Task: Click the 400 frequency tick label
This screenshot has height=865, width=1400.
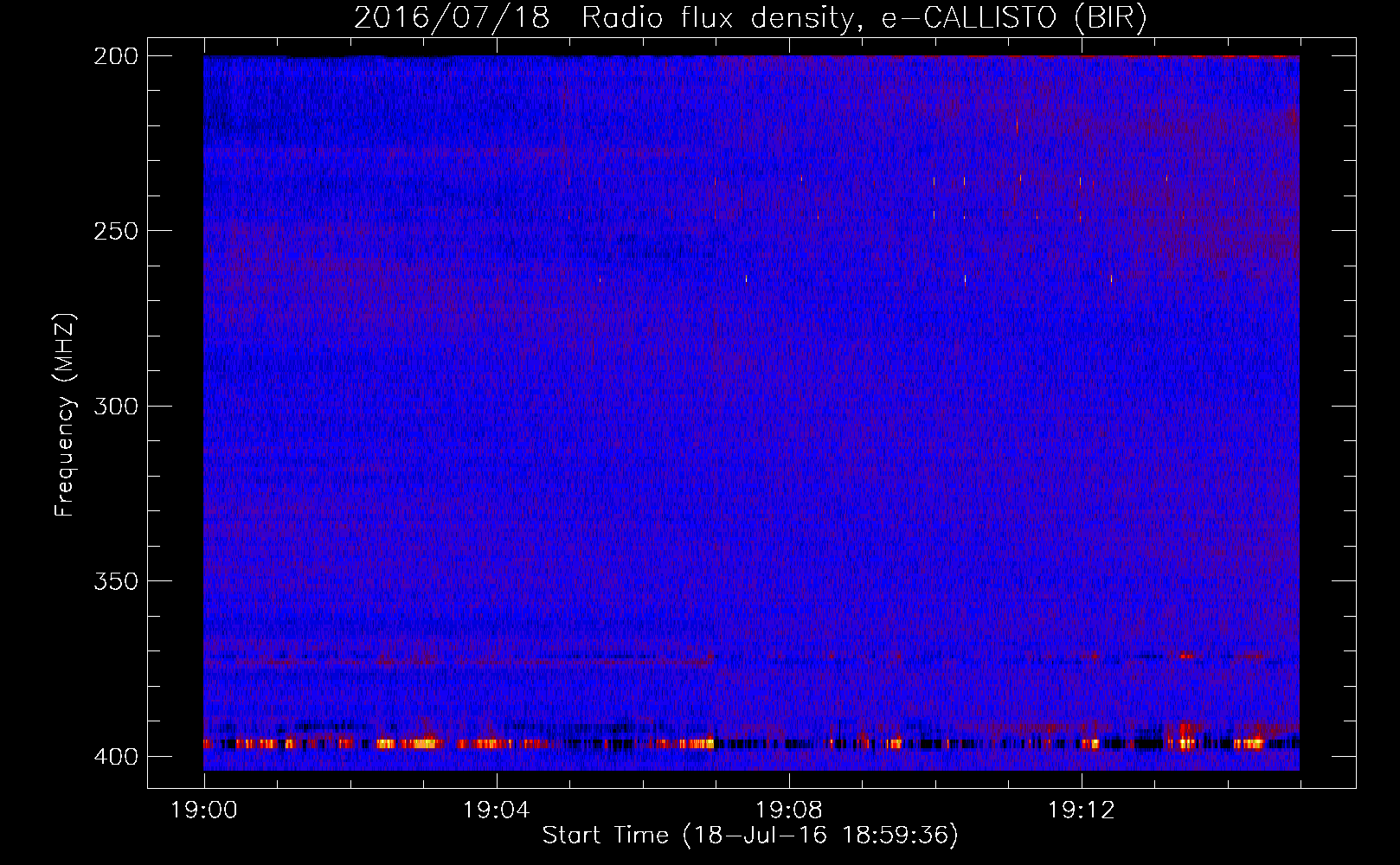Action: (116, 757)
